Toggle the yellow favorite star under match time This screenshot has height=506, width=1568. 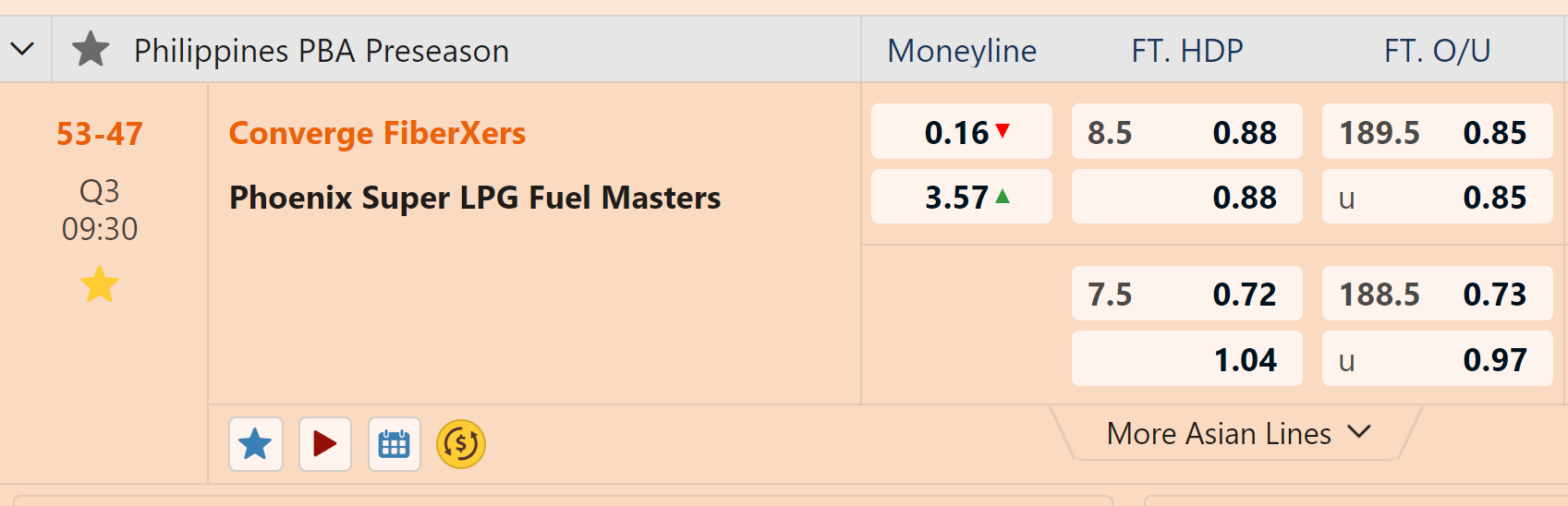point(100,284)
